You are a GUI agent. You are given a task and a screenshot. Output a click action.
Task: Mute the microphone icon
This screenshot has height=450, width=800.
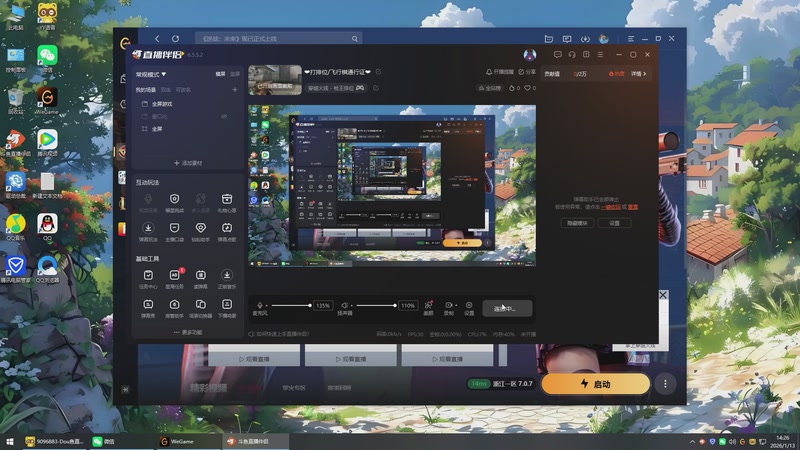(x=260, y=305)
